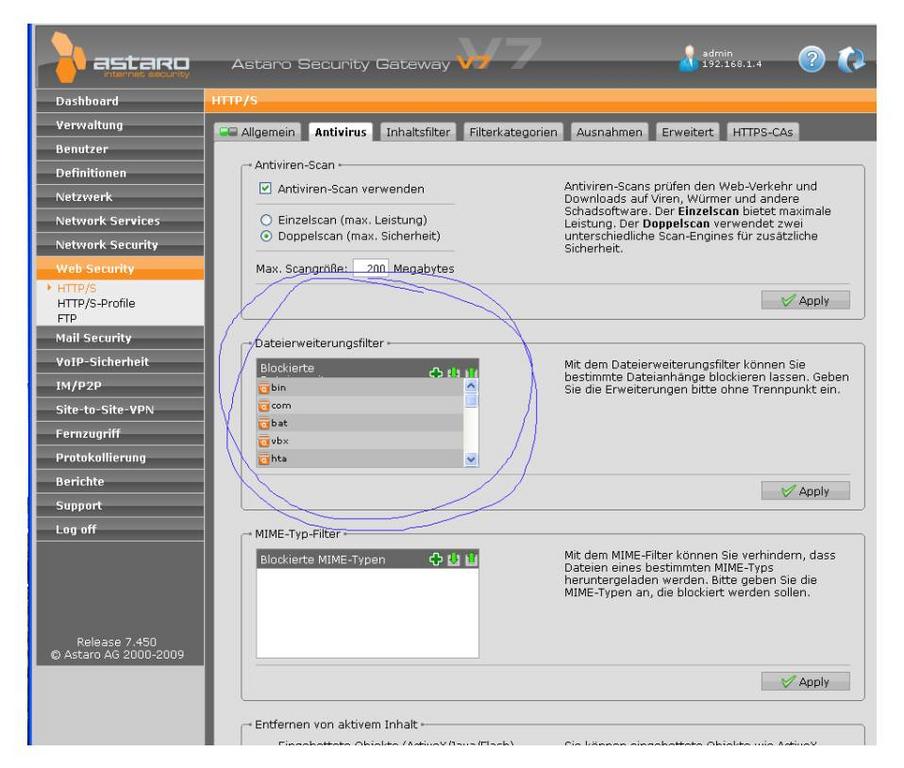
Task: Delete the vbx extension via trash icon
Action: pyautogui.click(x=264, y=442)
